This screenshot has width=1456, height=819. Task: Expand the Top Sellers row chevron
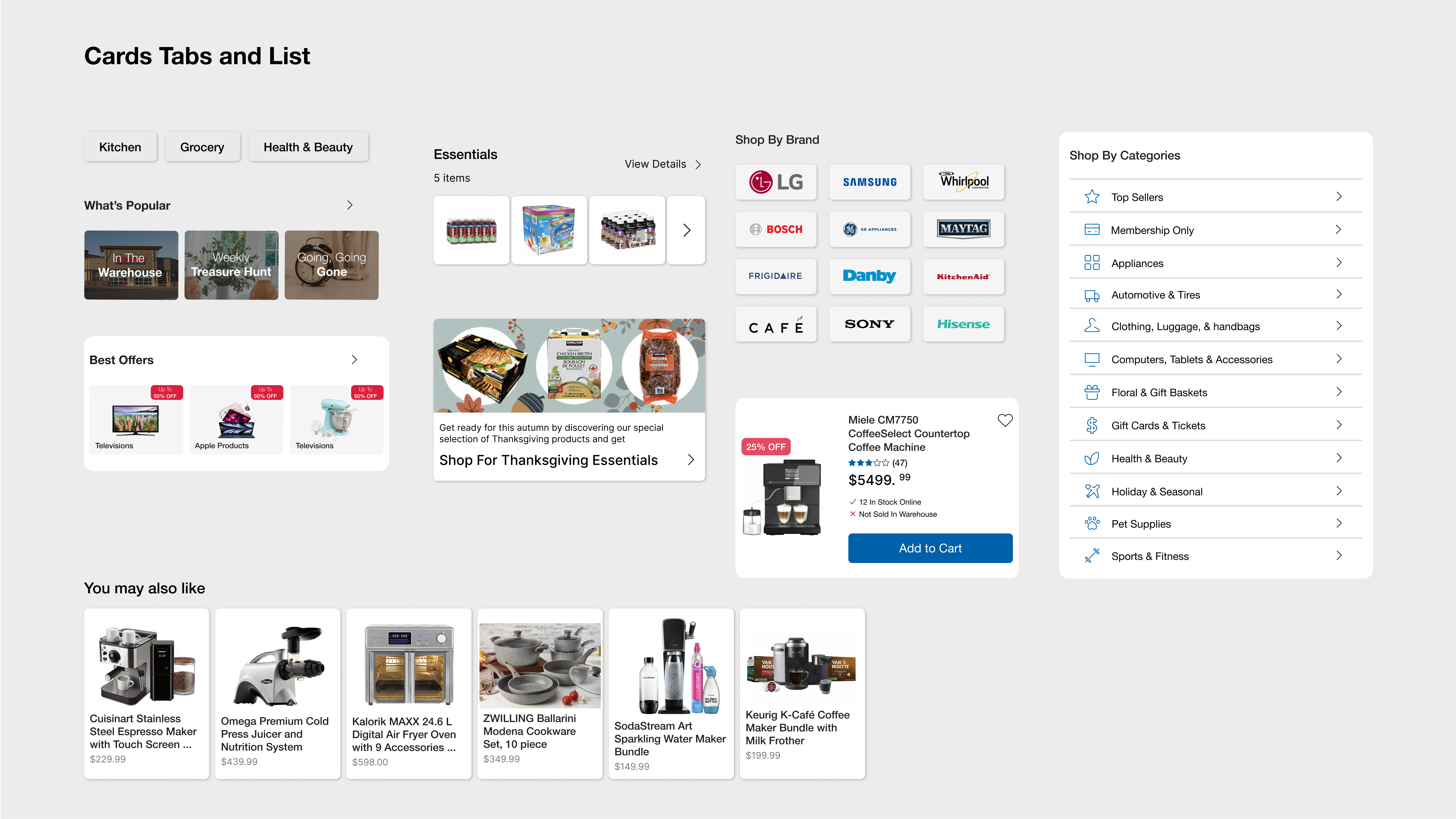1339,196
